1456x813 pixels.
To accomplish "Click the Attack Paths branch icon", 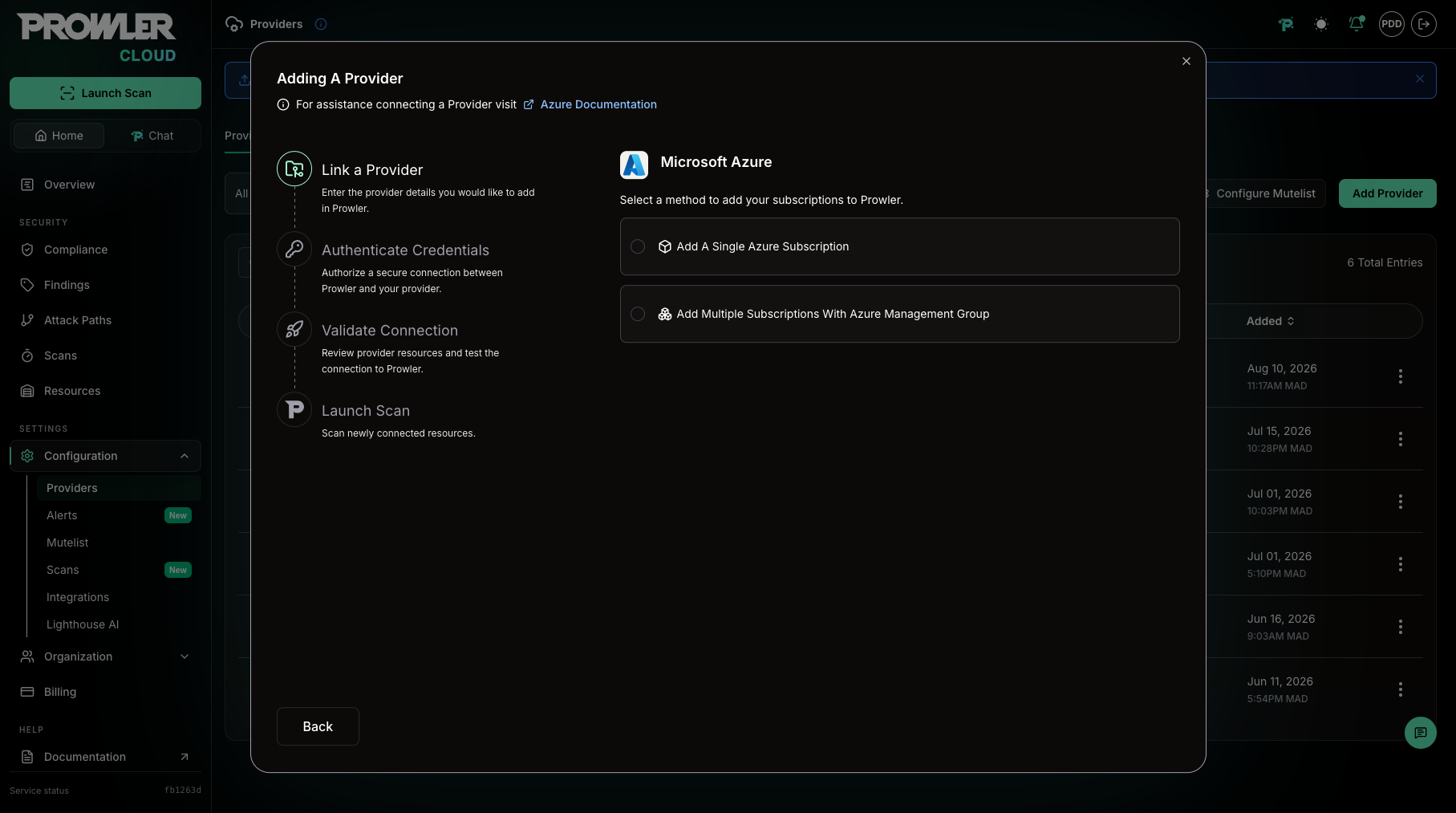I will point(27,320).
